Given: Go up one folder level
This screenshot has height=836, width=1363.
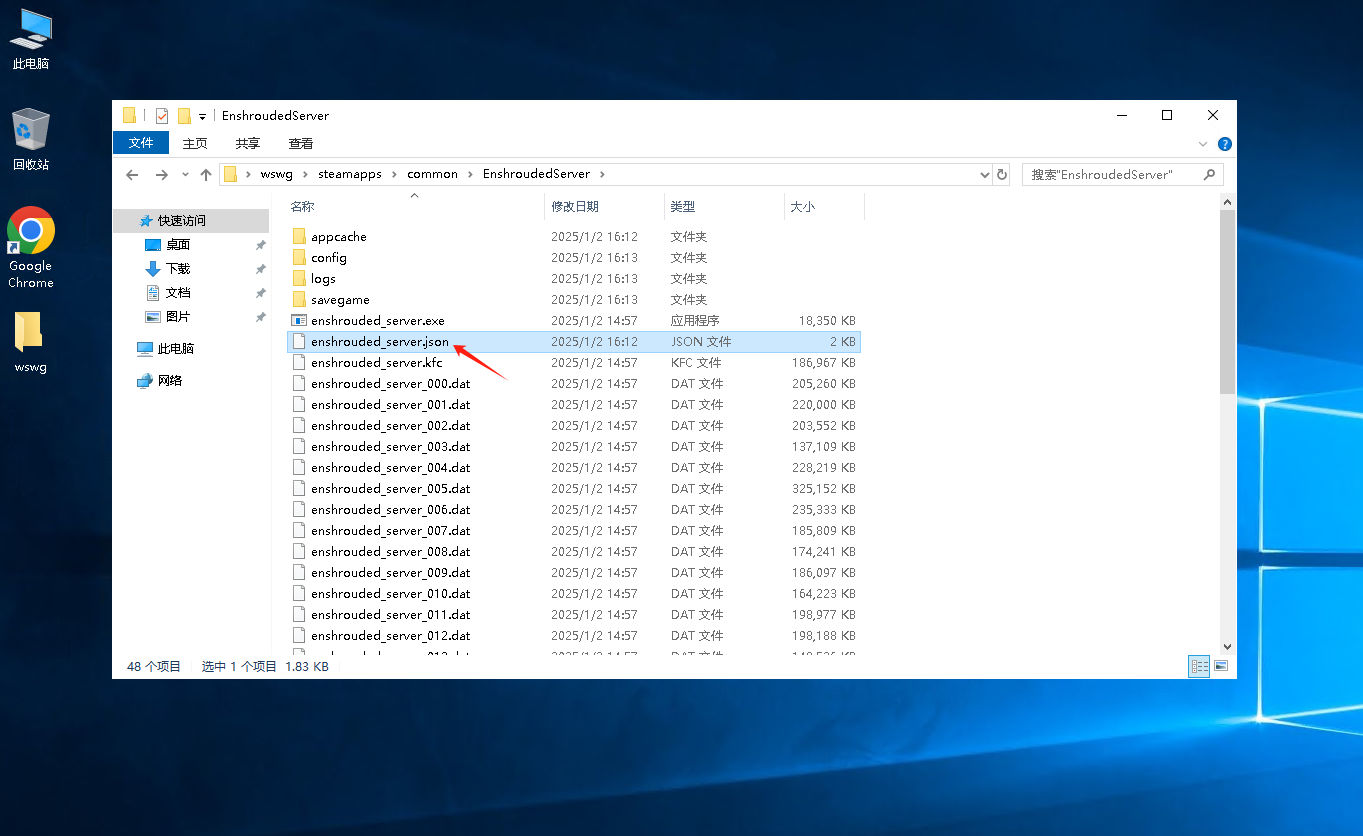Looking at the screenshot, I should (206, 174).
